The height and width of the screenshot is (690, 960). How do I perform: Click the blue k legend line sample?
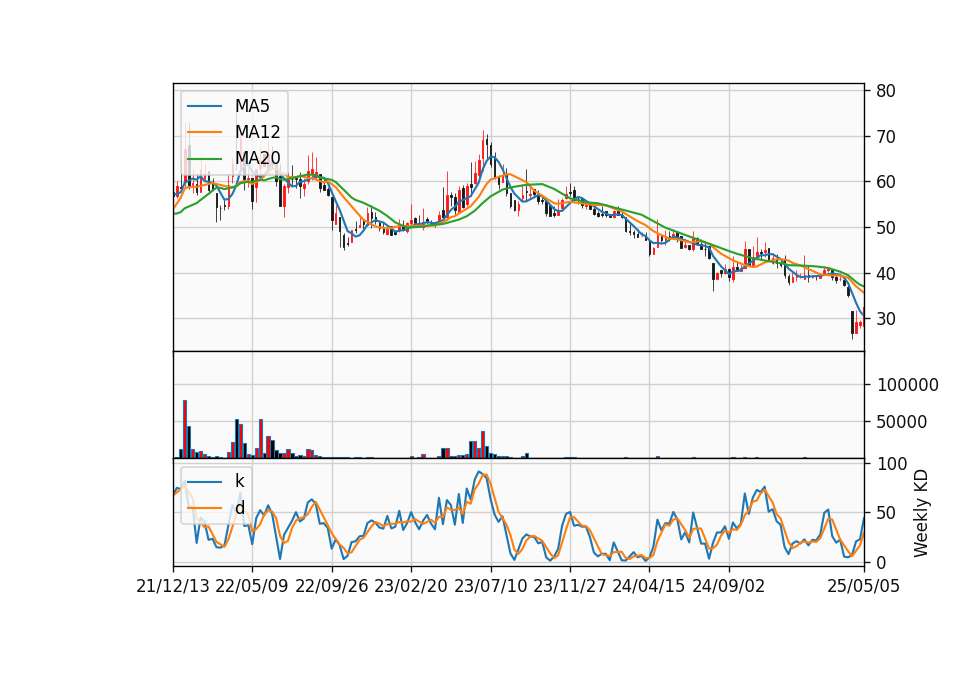204,481
